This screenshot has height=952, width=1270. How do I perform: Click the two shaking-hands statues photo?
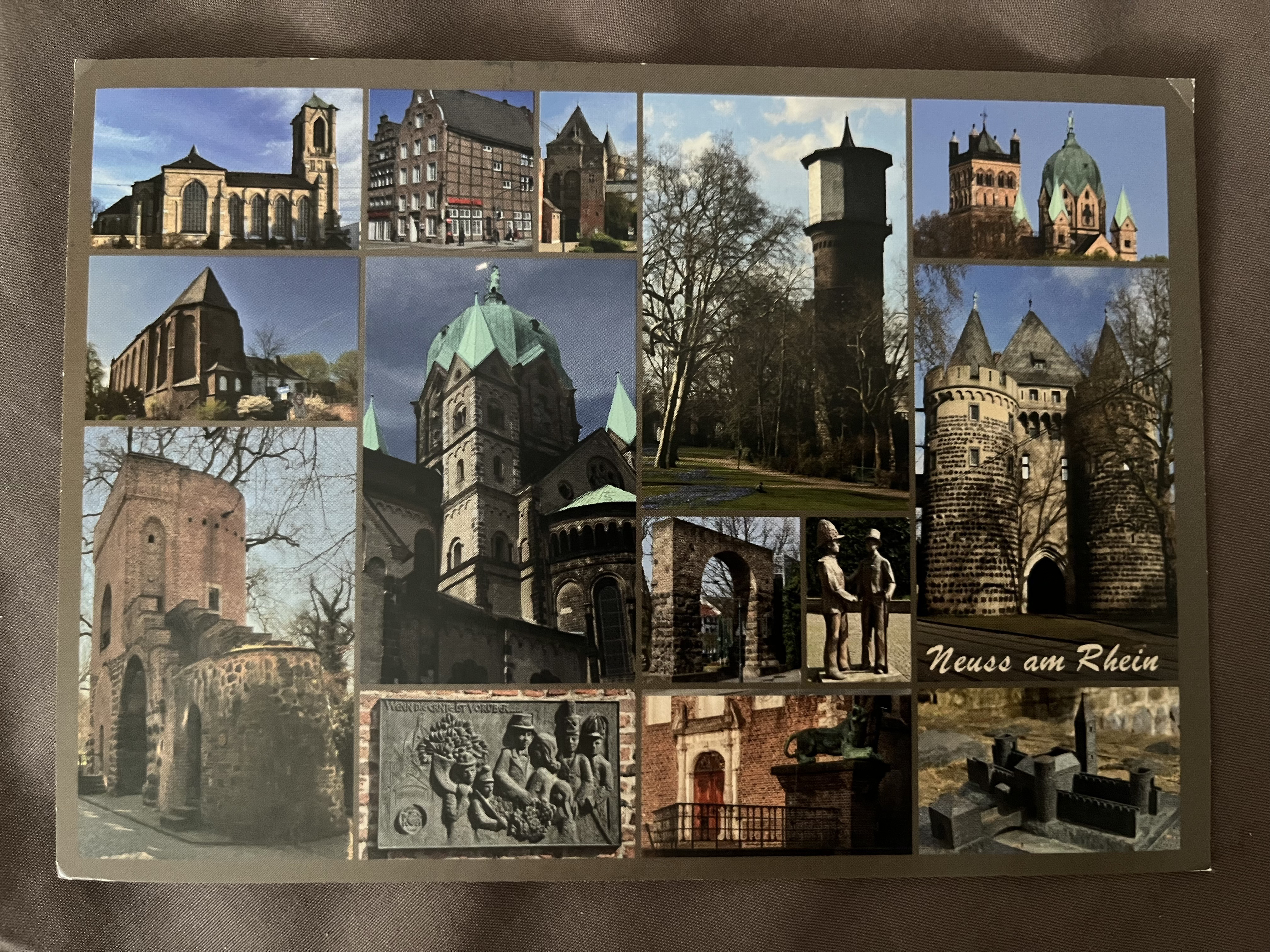858,600
